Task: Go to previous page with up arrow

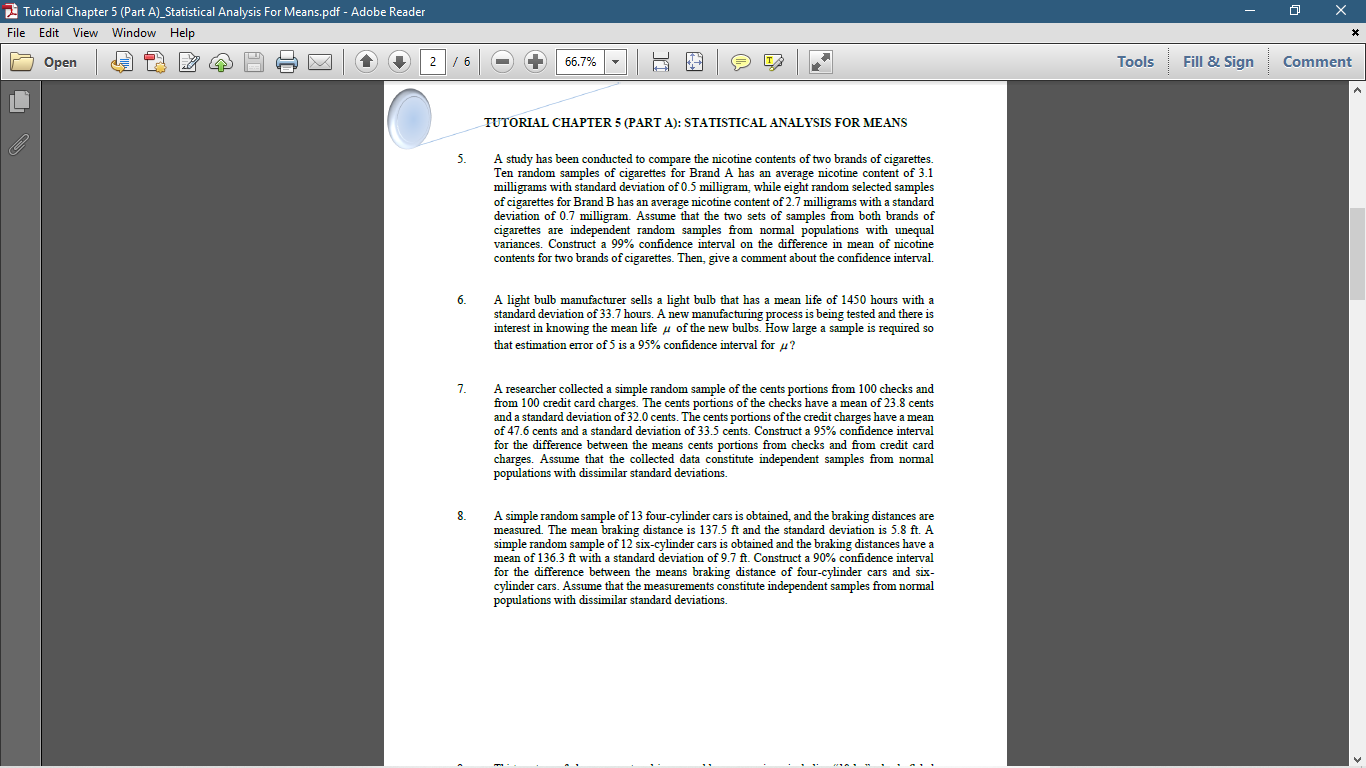Action: pos(366,62)
